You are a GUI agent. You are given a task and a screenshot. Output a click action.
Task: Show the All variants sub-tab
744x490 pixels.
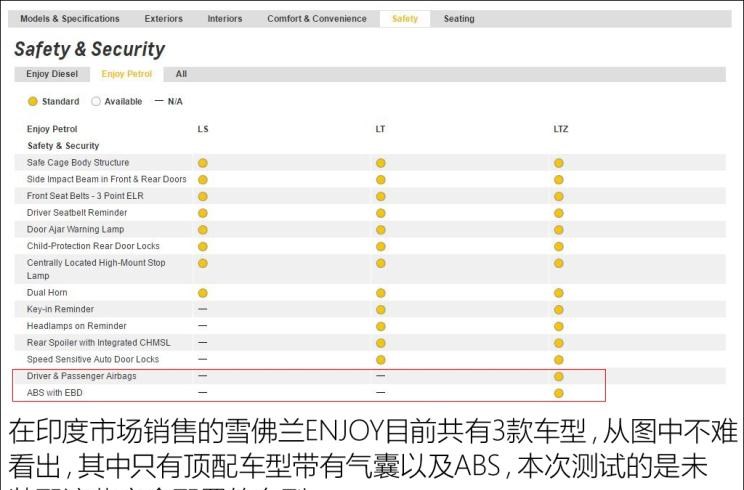pos(181,74)
